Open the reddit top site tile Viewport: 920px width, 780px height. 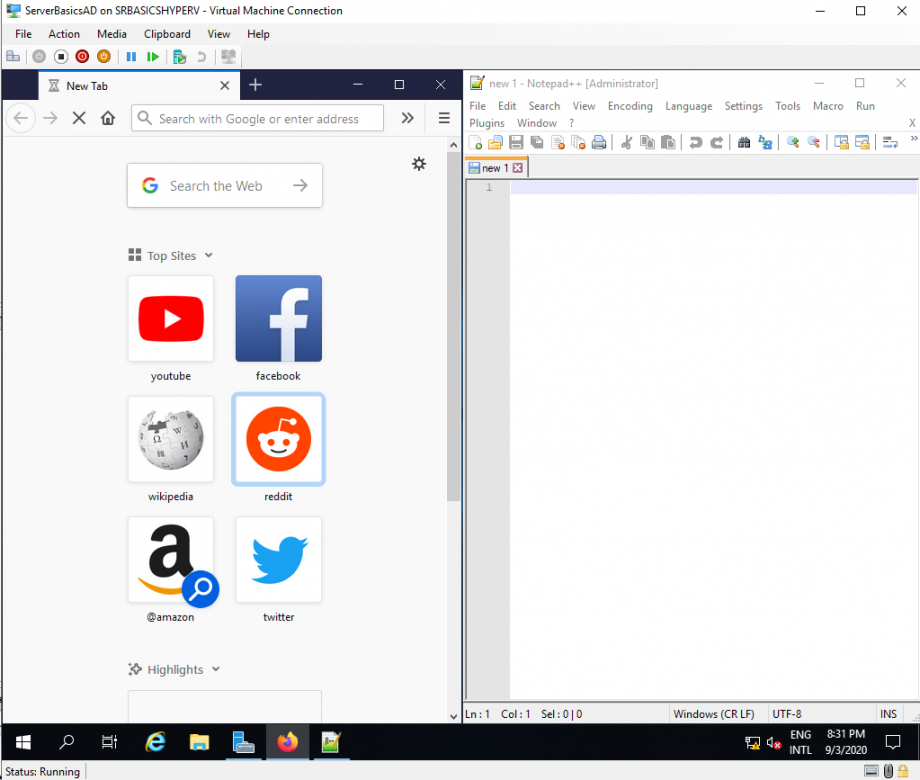(x=279, y=439)
